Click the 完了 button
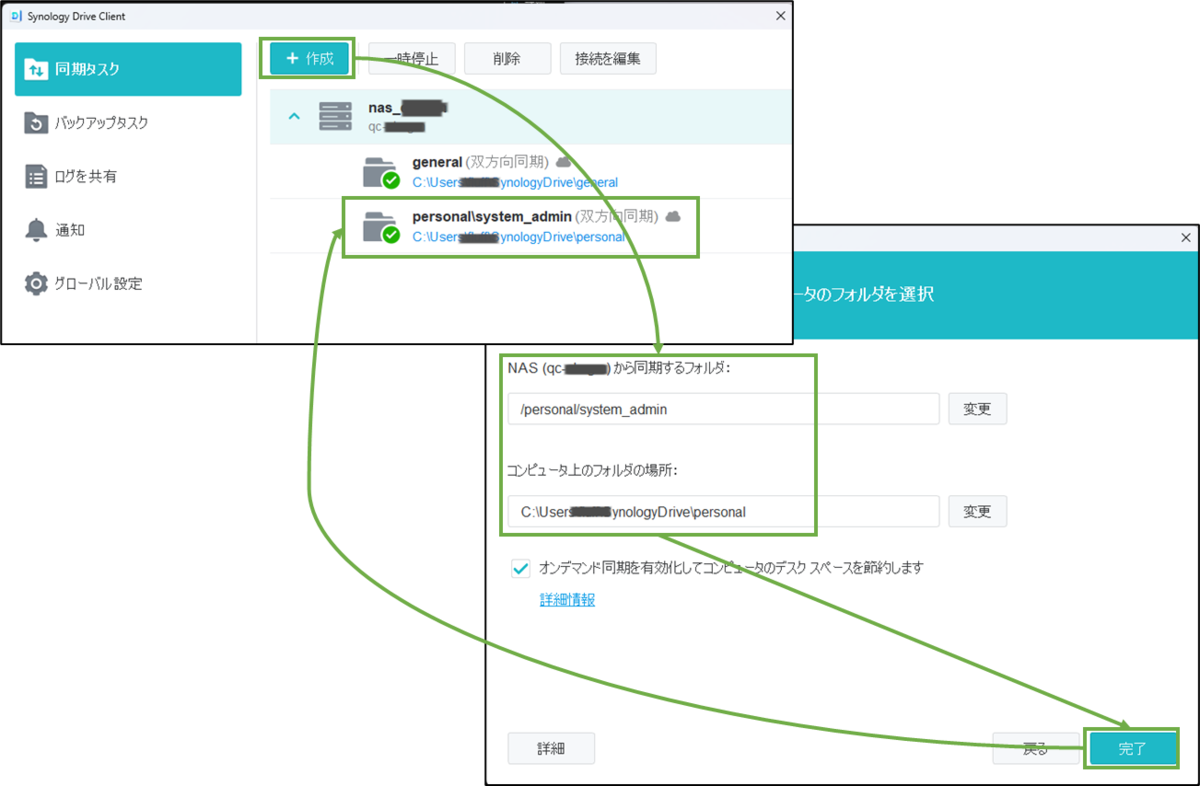Image resolution: width=1200 pixels, height=786 pixels. click(1132, 748)
